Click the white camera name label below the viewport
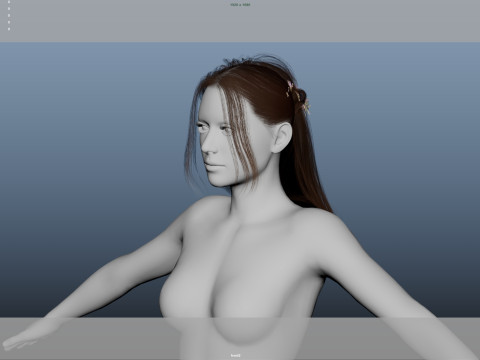The height and width of the screenshot is (360, 480). (235, 355)
